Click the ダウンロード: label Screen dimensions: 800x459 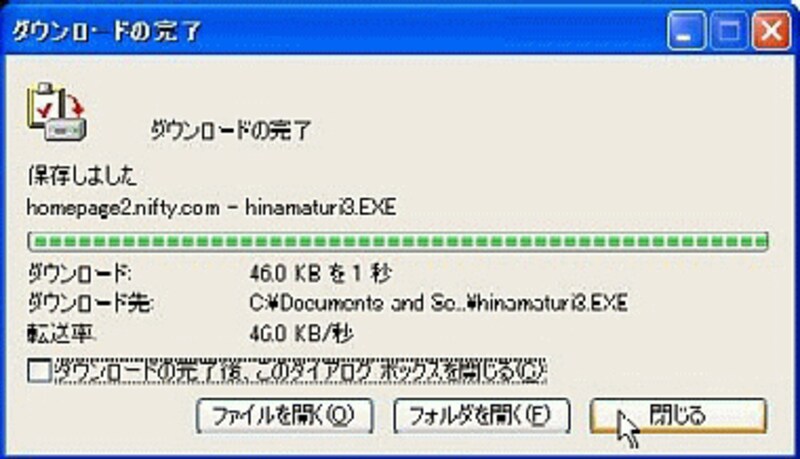[x=80, y=274]
